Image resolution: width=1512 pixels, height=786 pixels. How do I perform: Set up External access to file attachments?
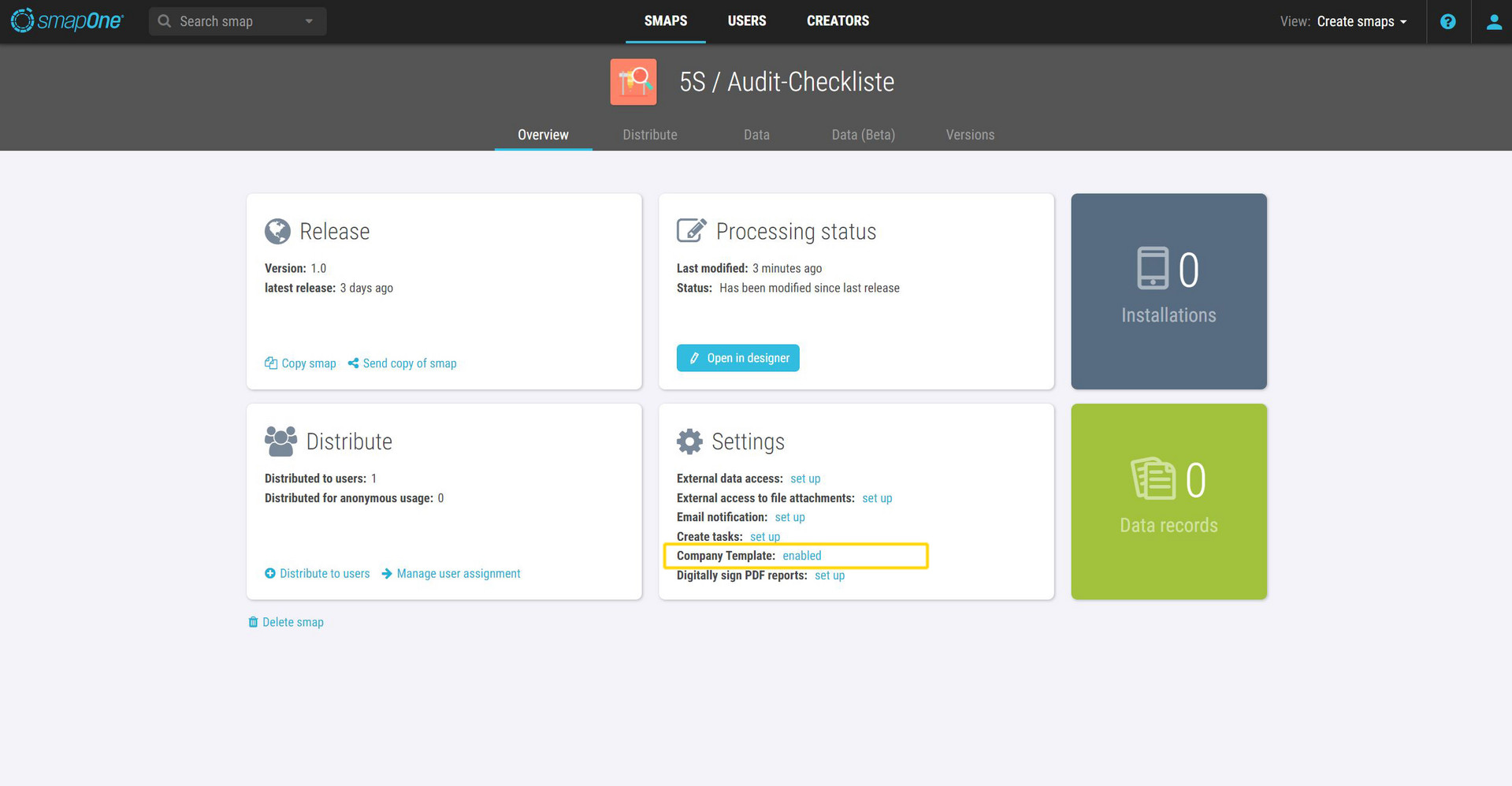(x=877, y=498)
